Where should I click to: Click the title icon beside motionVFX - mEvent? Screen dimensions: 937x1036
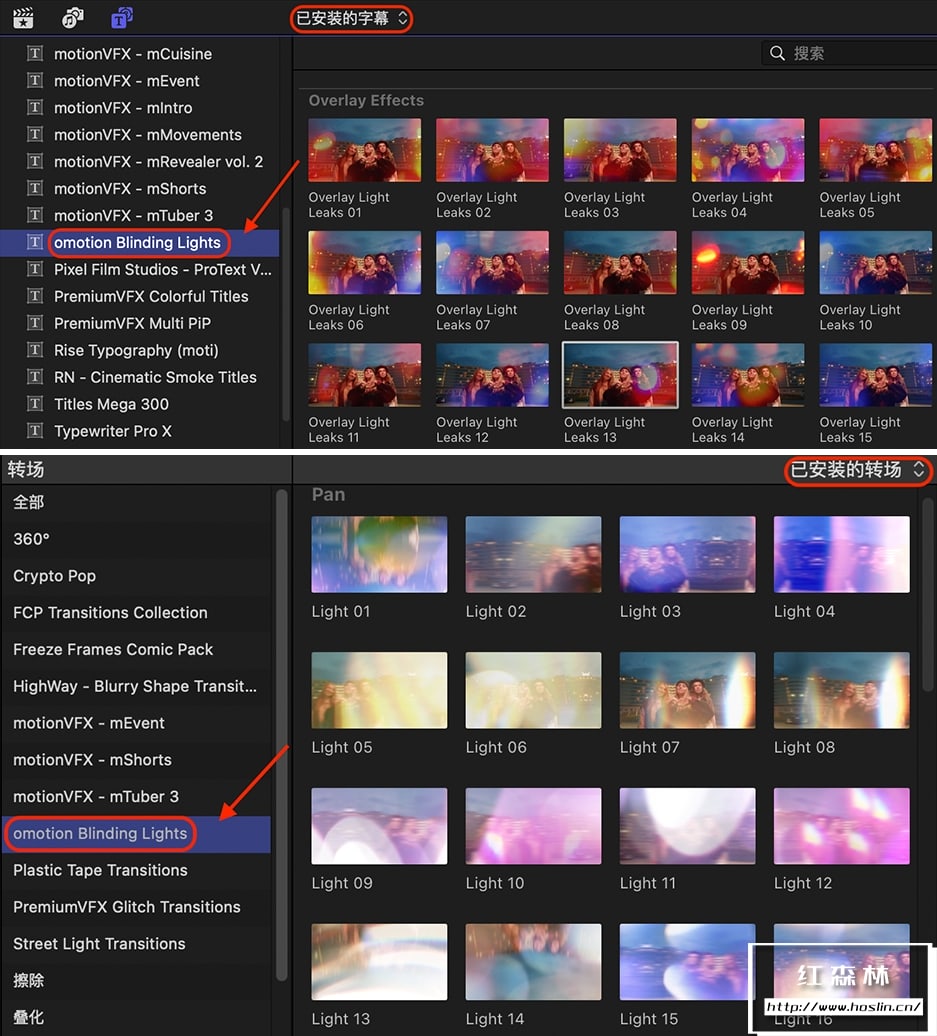coord(35,81)
